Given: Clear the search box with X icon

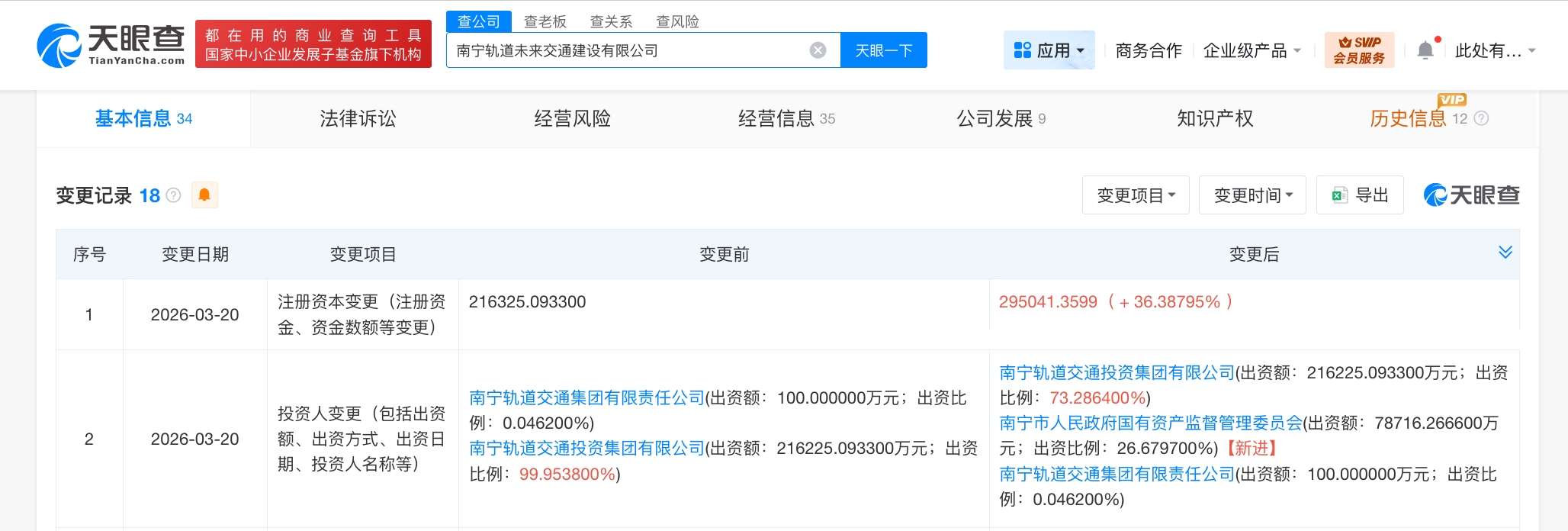Looking at the screenshot, I should click(x=818, y=50).
